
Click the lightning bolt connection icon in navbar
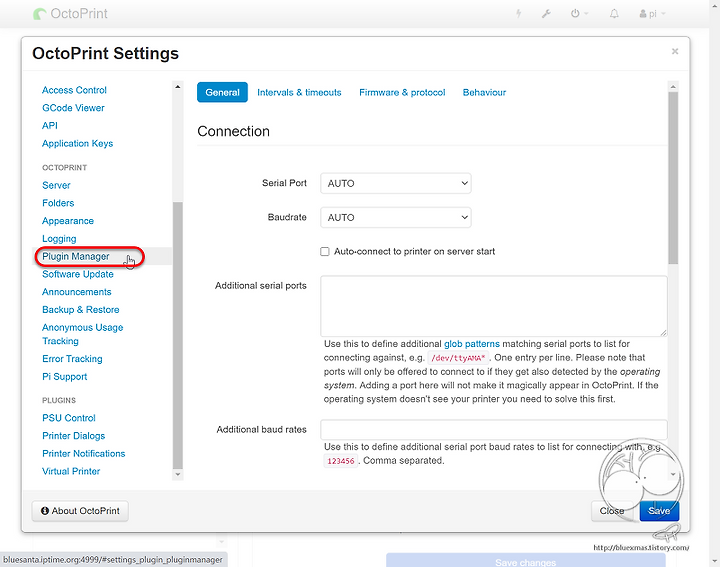(518, 14)
